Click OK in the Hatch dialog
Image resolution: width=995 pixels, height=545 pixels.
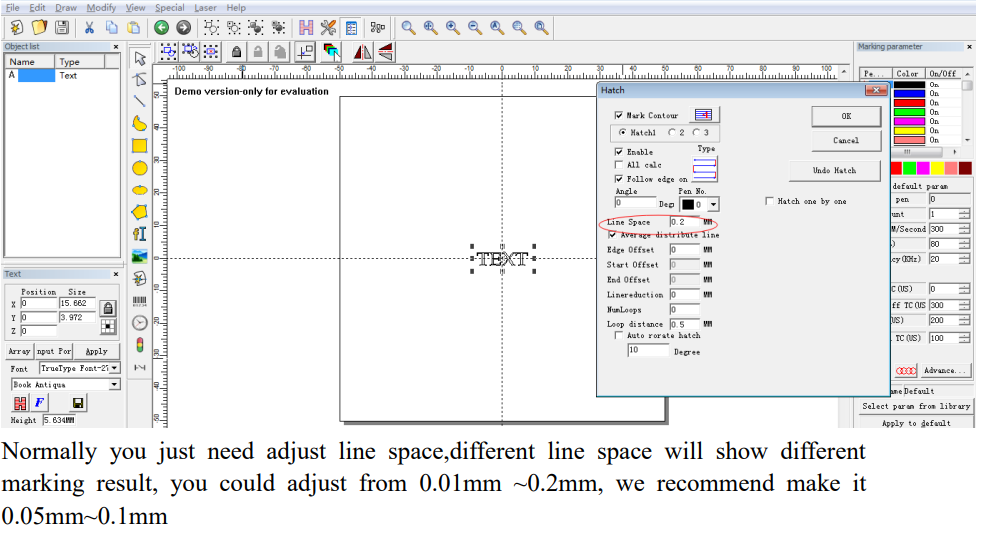click(x=846, y=116)
